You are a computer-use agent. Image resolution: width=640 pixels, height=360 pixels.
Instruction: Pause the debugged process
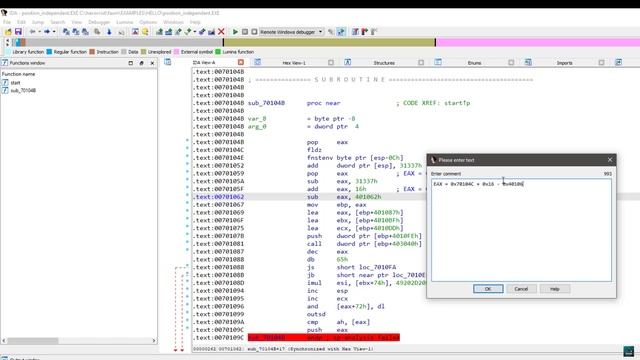click(245, 32)
